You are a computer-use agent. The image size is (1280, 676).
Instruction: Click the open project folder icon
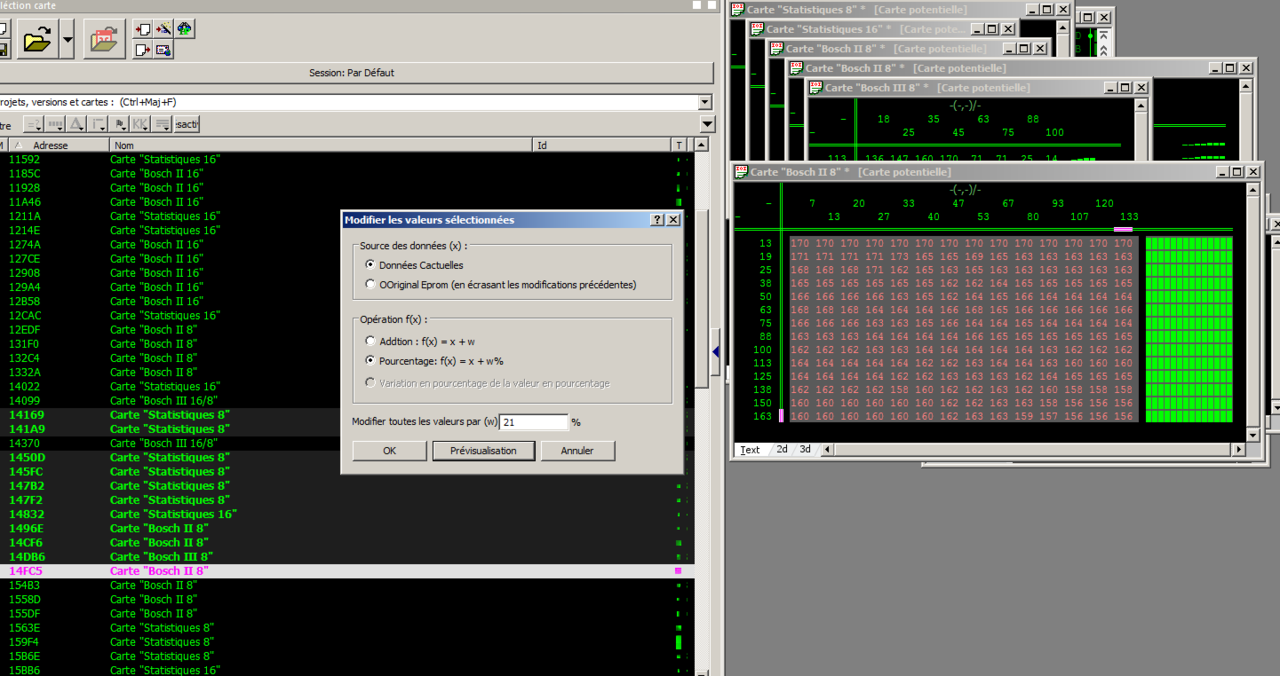pos(36,41)
